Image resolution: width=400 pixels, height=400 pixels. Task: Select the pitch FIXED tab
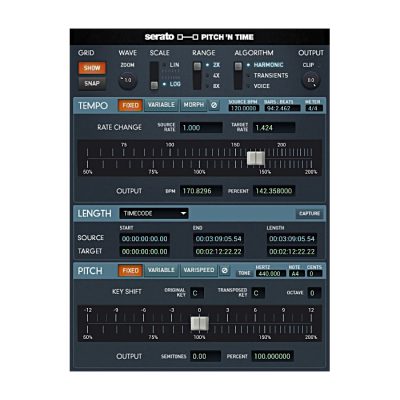130,270
